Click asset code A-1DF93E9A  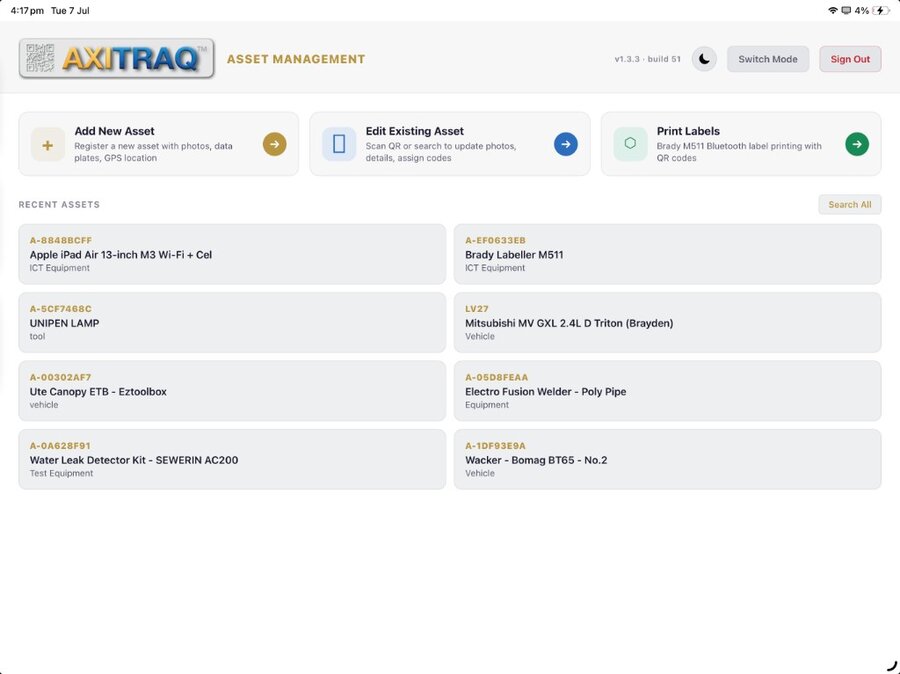pos(495,446)
